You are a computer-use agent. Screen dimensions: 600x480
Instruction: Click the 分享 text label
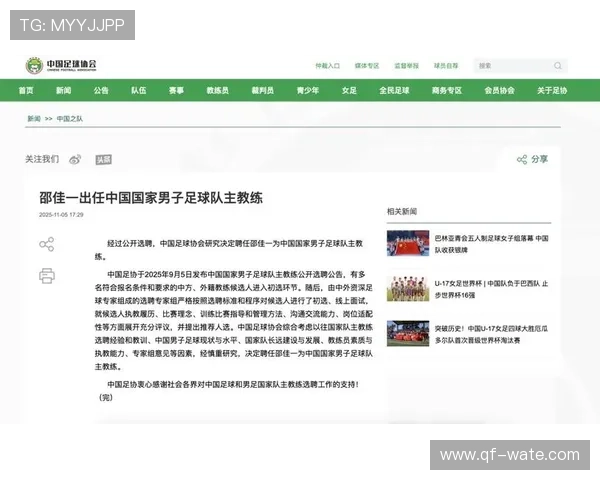(540, 159)
